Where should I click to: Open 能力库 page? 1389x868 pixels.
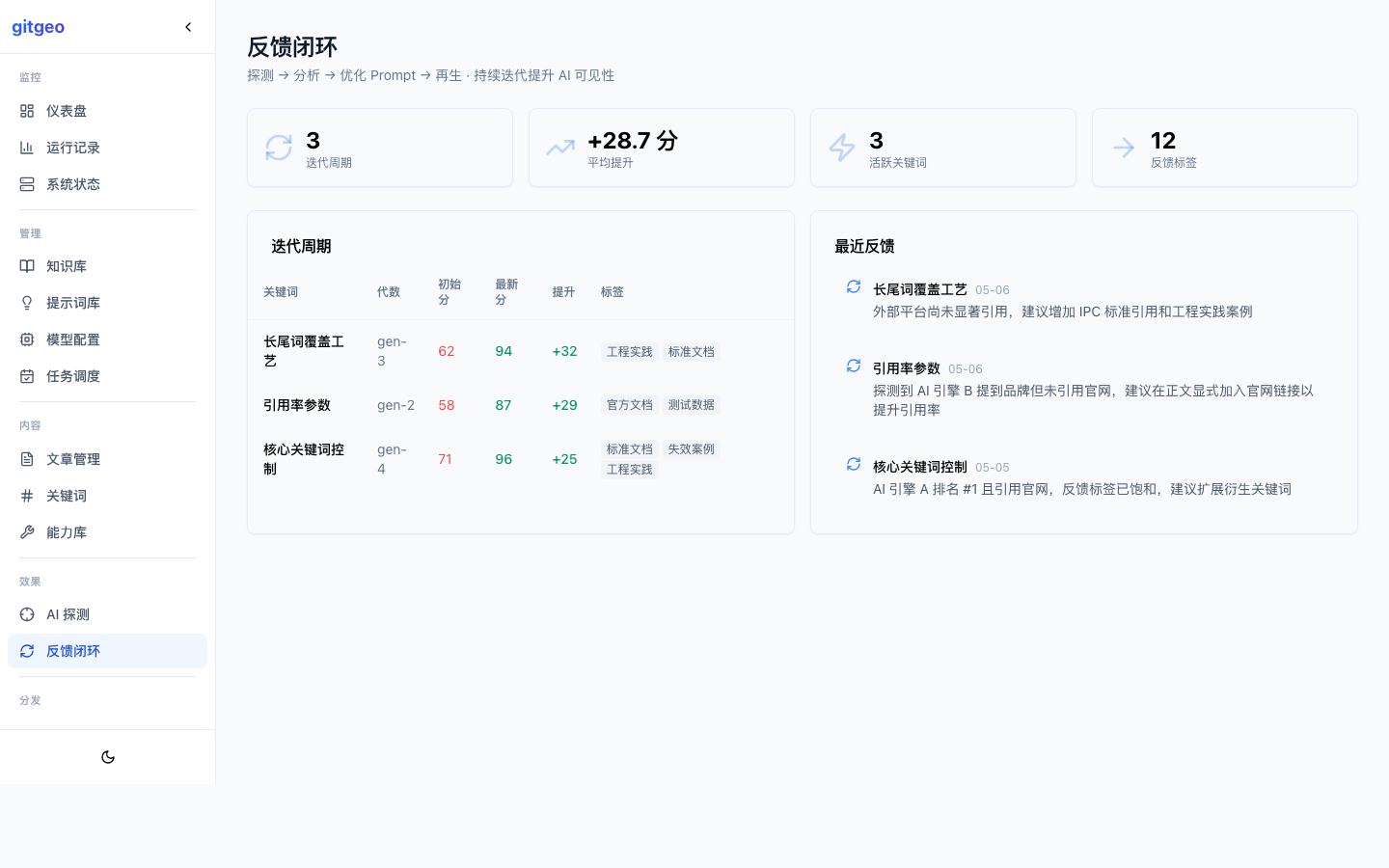107,532
